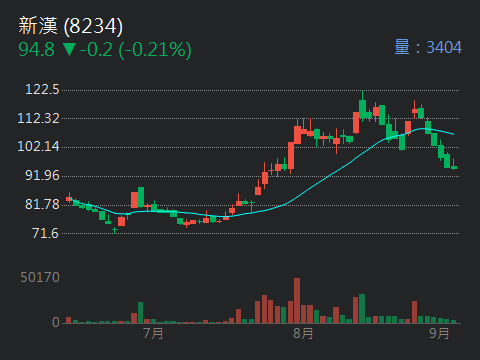This screenshot has width=480, height=360.
Task: Click the 0 volume axis label
Action: pos(56,322)
